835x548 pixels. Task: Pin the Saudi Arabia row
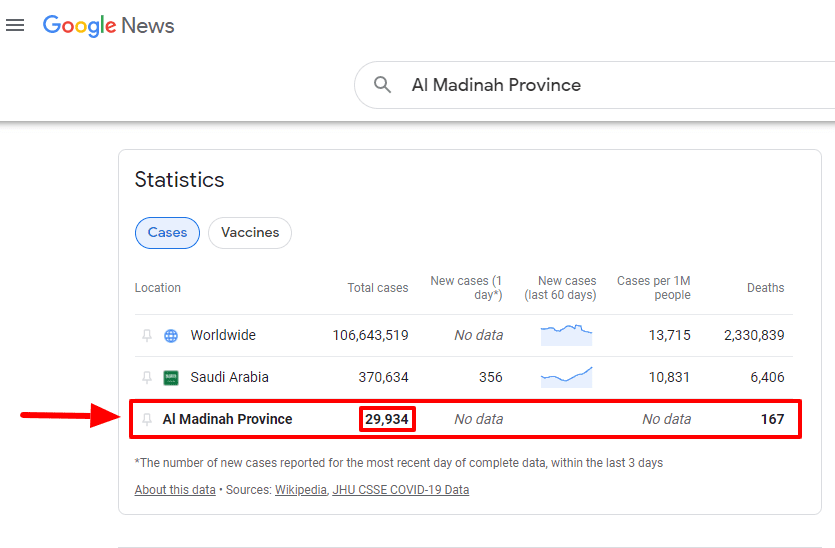click(147, 378)
